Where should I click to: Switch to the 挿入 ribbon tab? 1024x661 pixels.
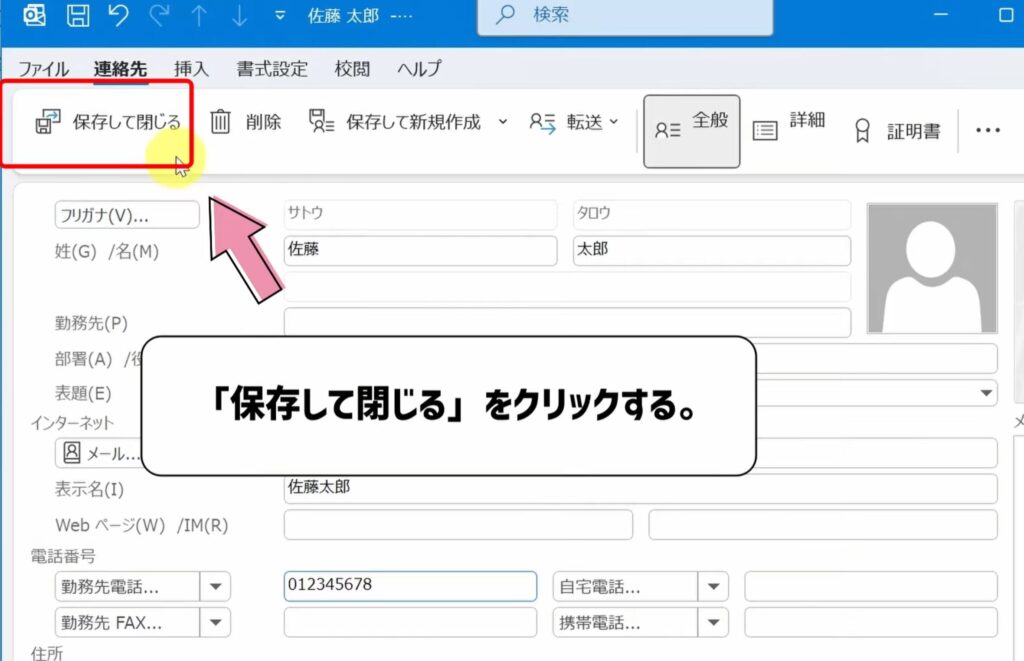[x=191, y=69]
